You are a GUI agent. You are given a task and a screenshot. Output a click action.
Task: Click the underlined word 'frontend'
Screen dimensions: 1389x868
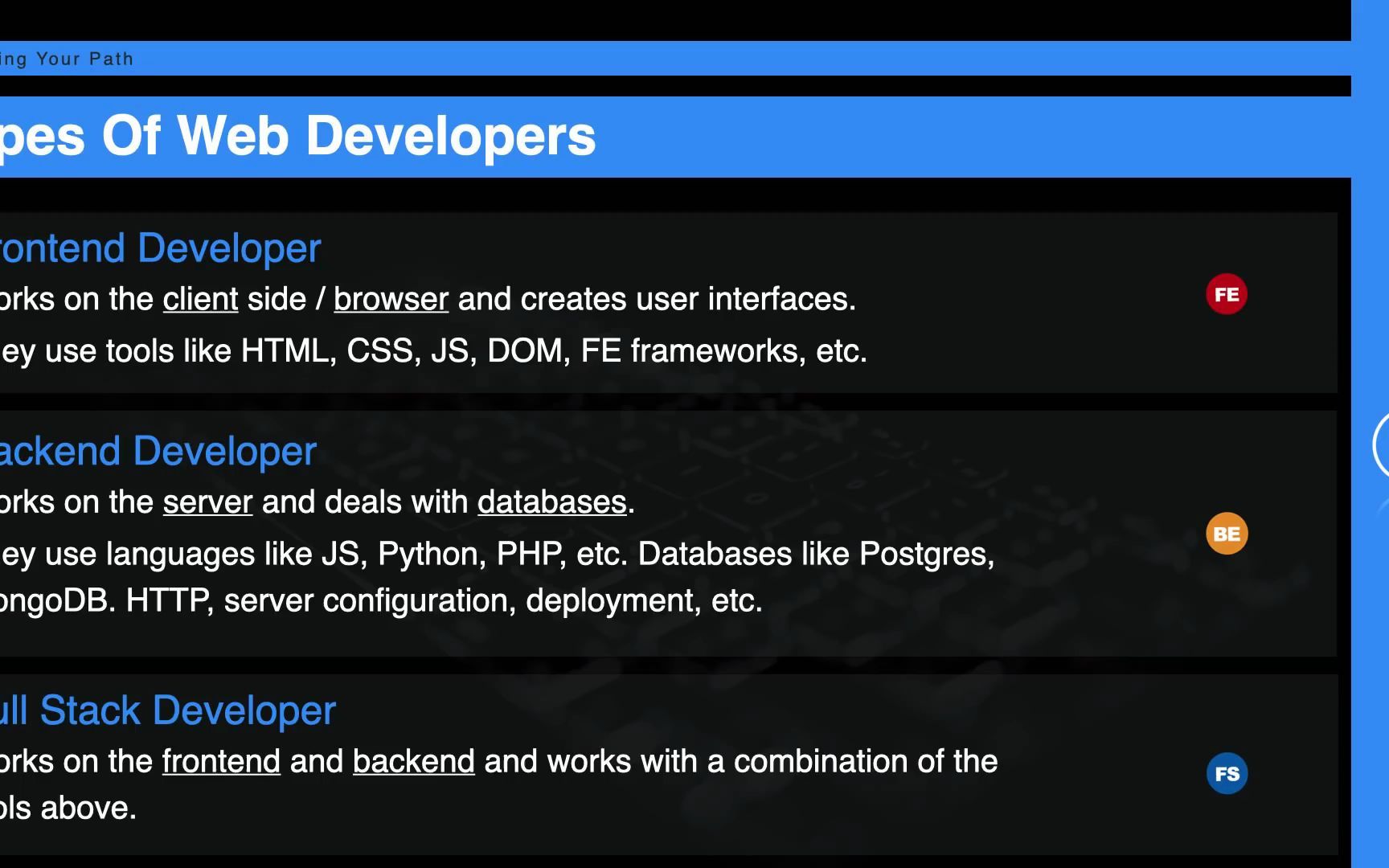(221, 762)
